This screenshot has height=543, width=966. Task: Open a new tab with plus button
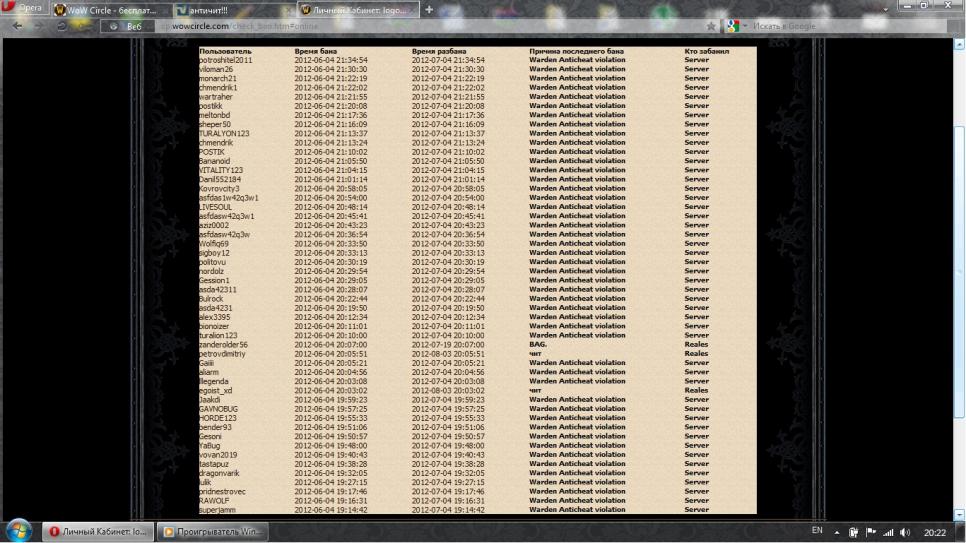(429, 10)
